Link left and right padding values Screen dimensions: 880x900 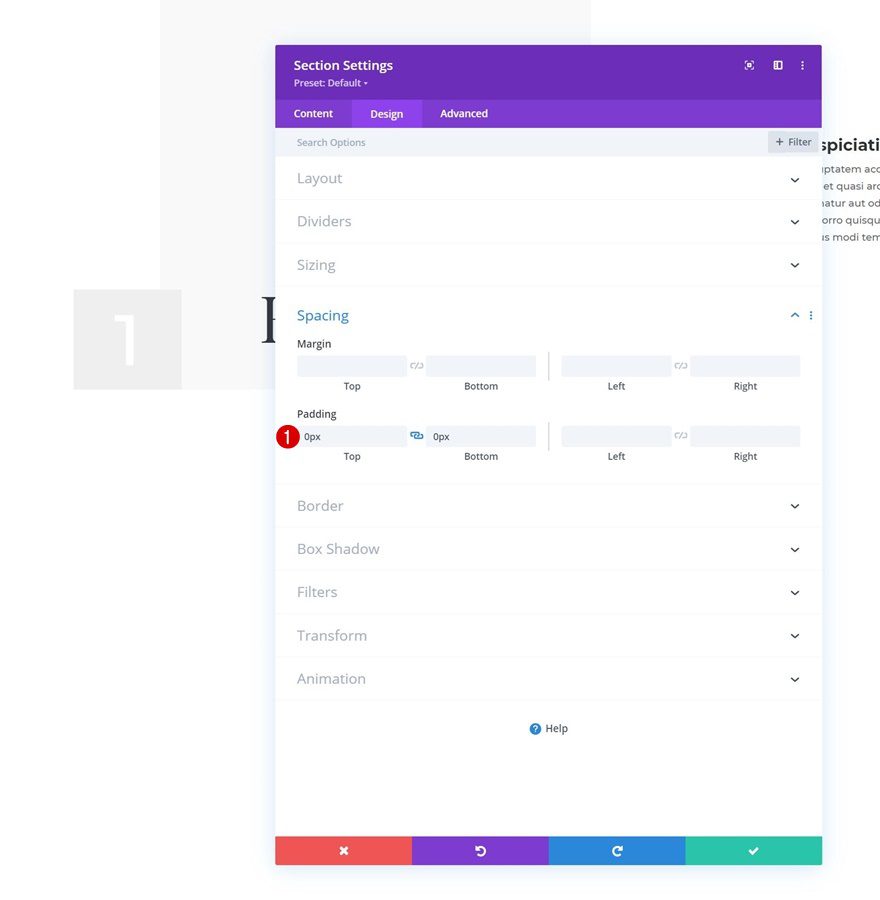(681, 435)
